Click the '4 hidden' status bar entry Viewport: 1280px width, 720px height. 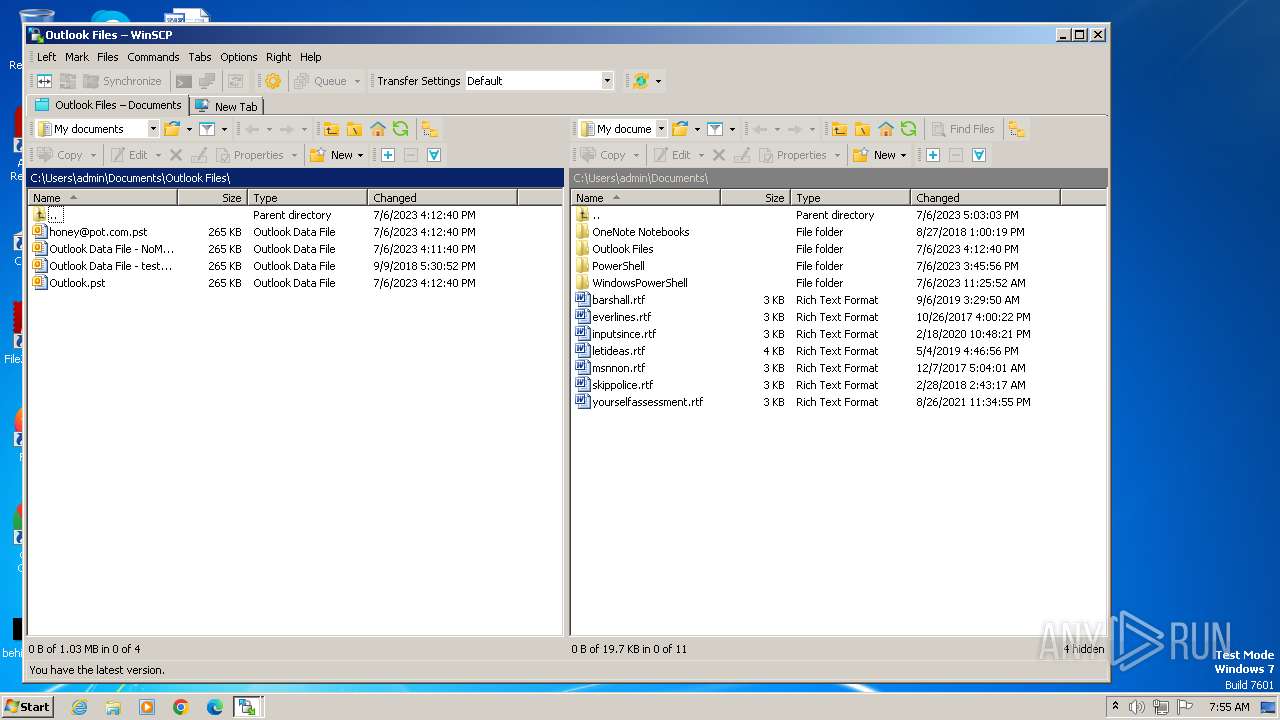(1084, 649)
